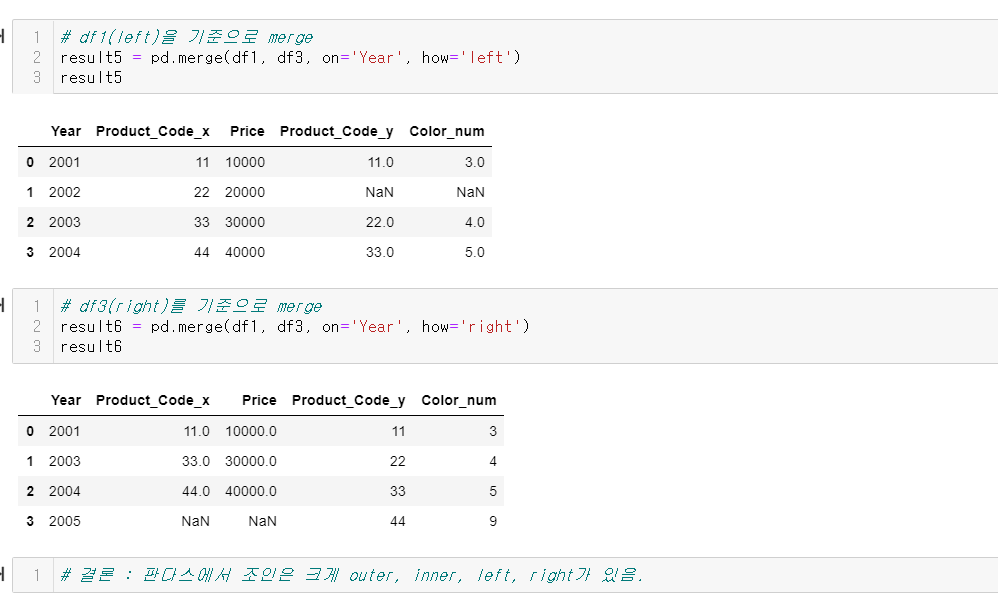Click the 10000 price cell
Screen dimensions: 998x603
click(245, 162)
